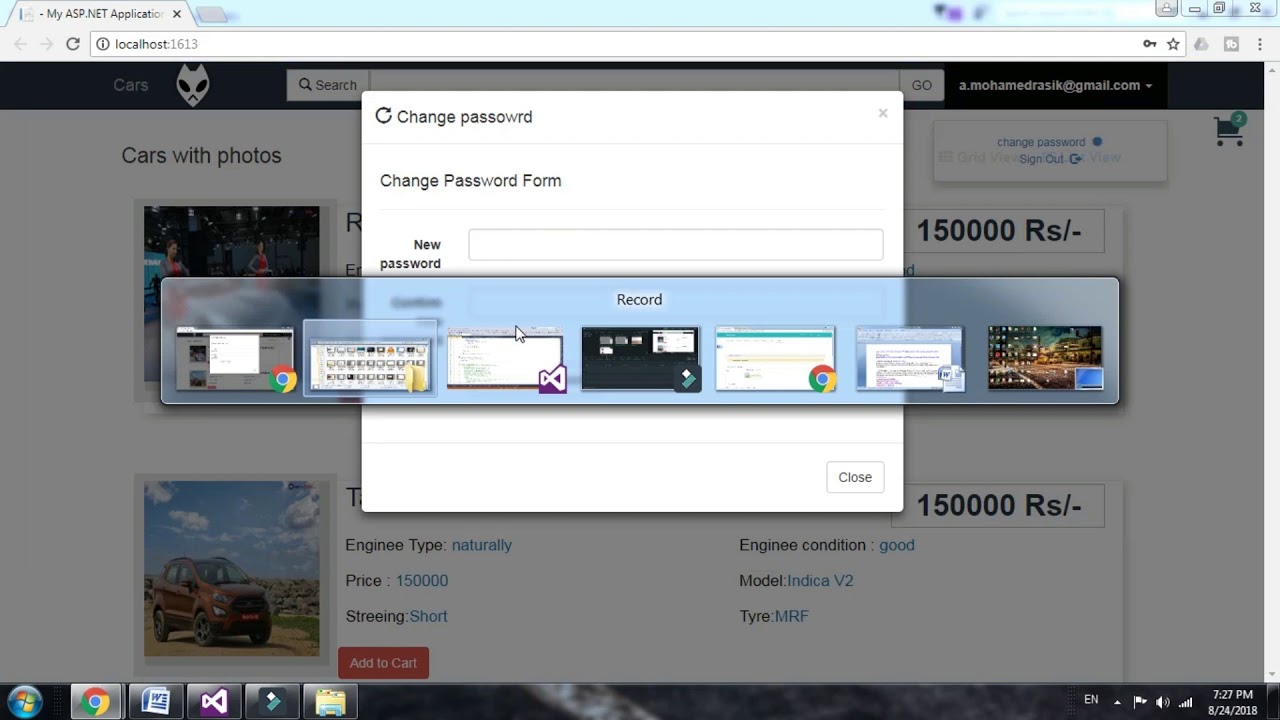Click the browser reload icon

coord(72,44)
